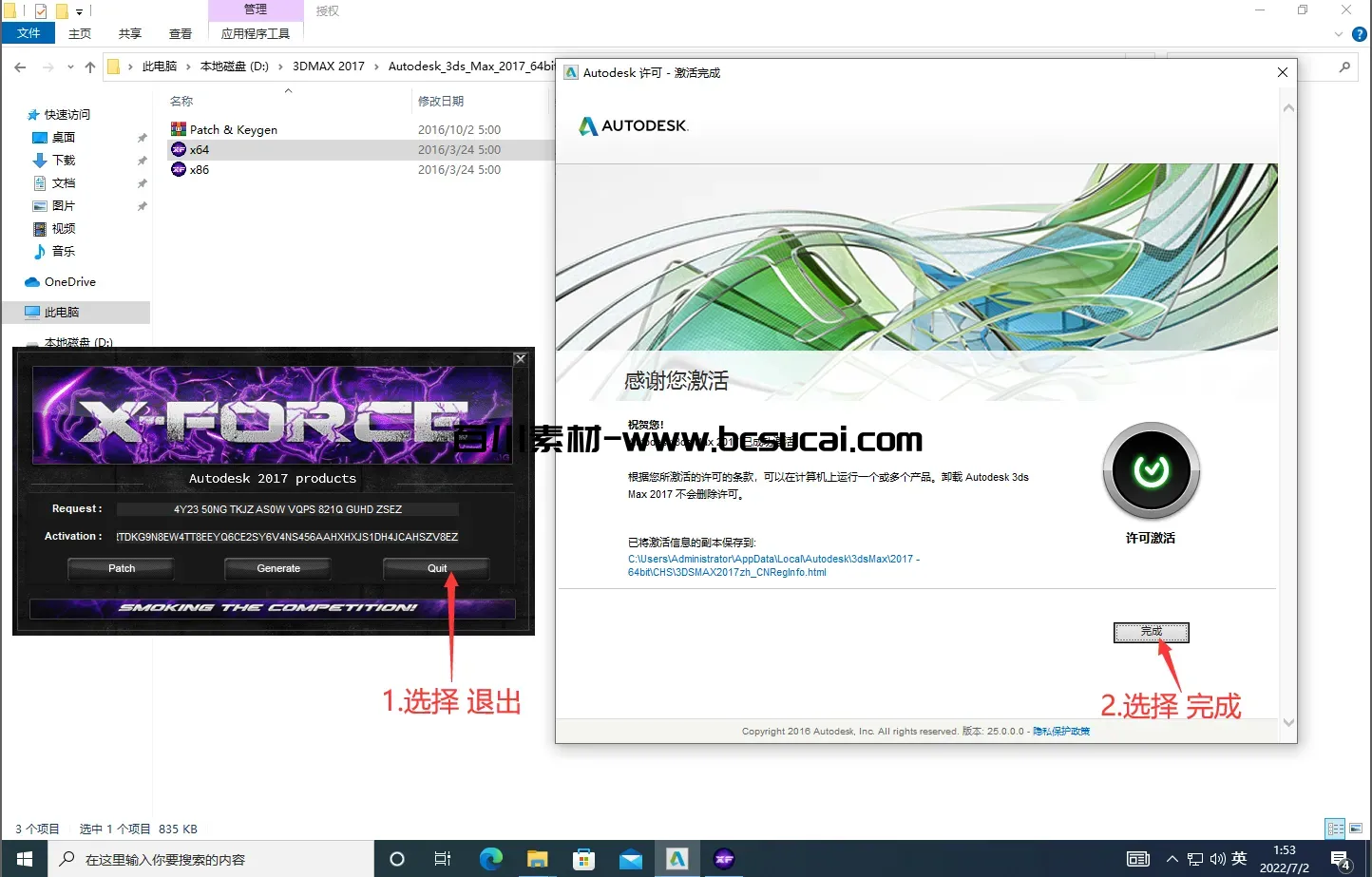This screenshot has width=1372, height=877.
Task: Expand the ribbon chevron
Action: [x=1338, y=34]
